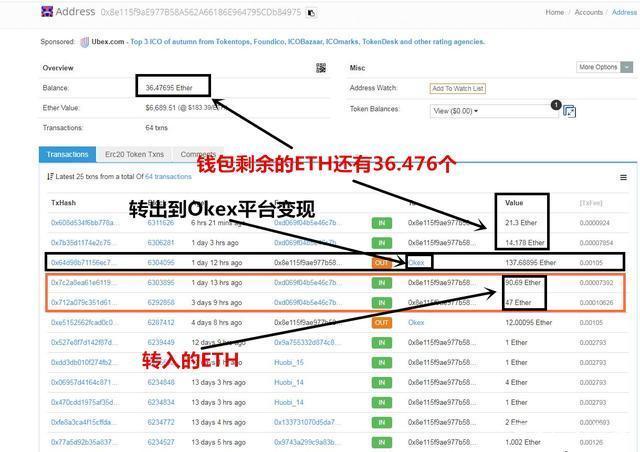
Task: Click the sort icon beside "Latest 25 txns"
Action: coord(50,176)
